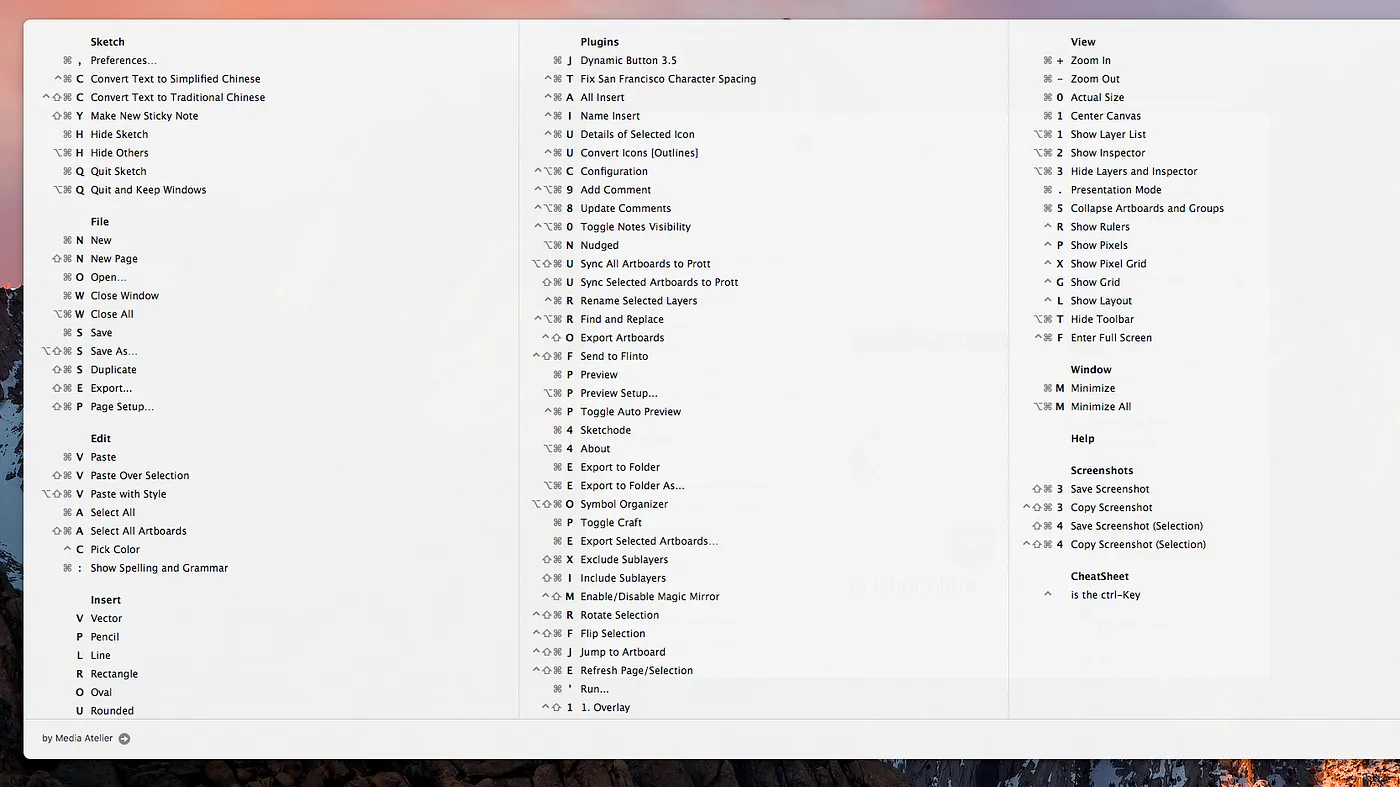Choose Enable/Disable Magic Mirror
This screenshot has height=787, width=1400.
point(650,597)
